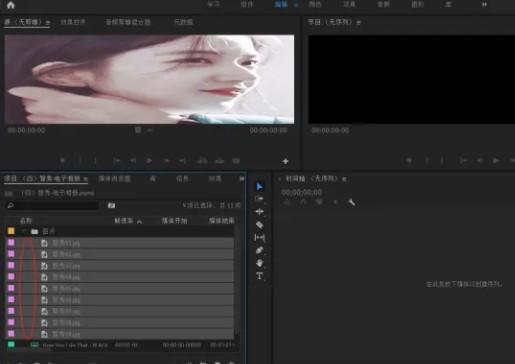Image resolution: width=515 pixels, height=364 pixels.
Task: Go to Out point in Source monitor
Action: (x=182, y=161)
